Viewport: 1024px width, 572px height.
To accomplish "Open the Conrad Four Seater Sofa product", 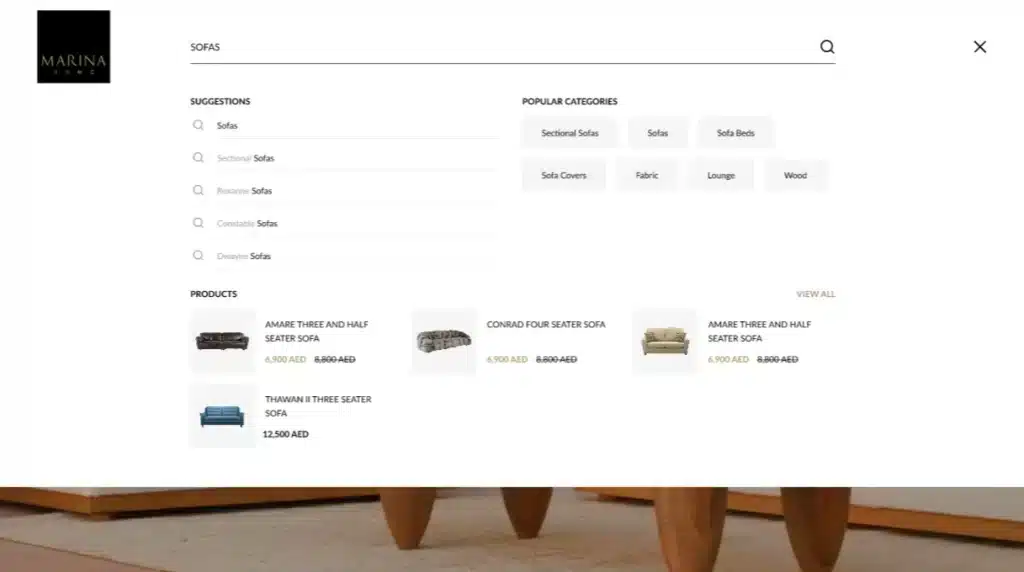I will point(545,325).
